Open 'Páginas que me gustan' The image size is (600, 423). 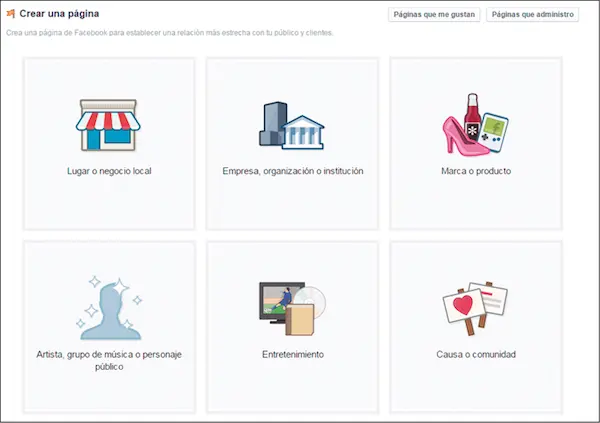(x=434, y=15)
